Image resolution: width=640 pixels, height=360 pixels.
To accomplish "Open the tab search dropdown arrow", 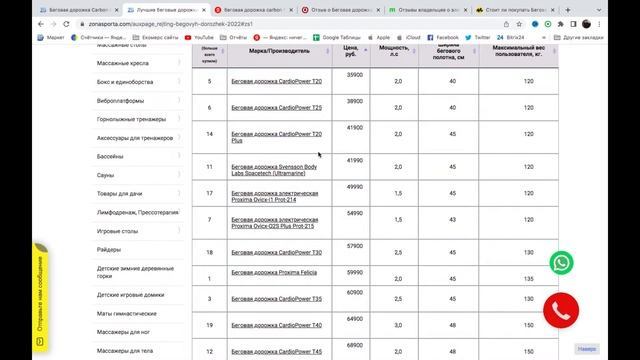I will tap(599, 10).
